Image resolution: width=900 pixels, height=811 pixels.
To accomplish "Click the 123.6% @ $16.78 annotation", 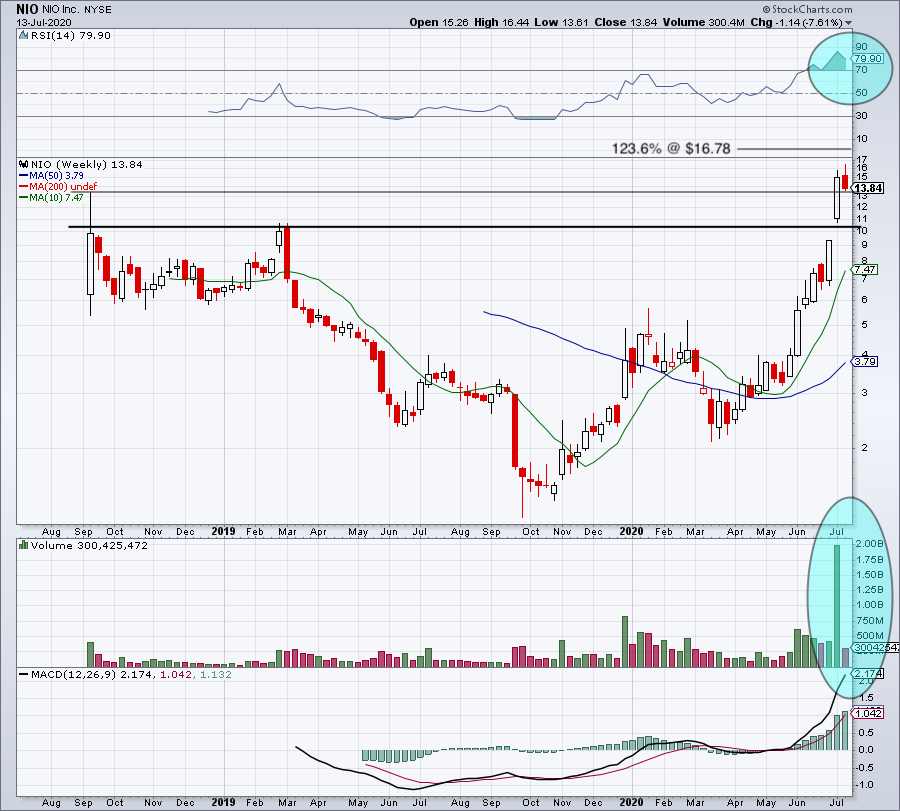I will 671,149.
